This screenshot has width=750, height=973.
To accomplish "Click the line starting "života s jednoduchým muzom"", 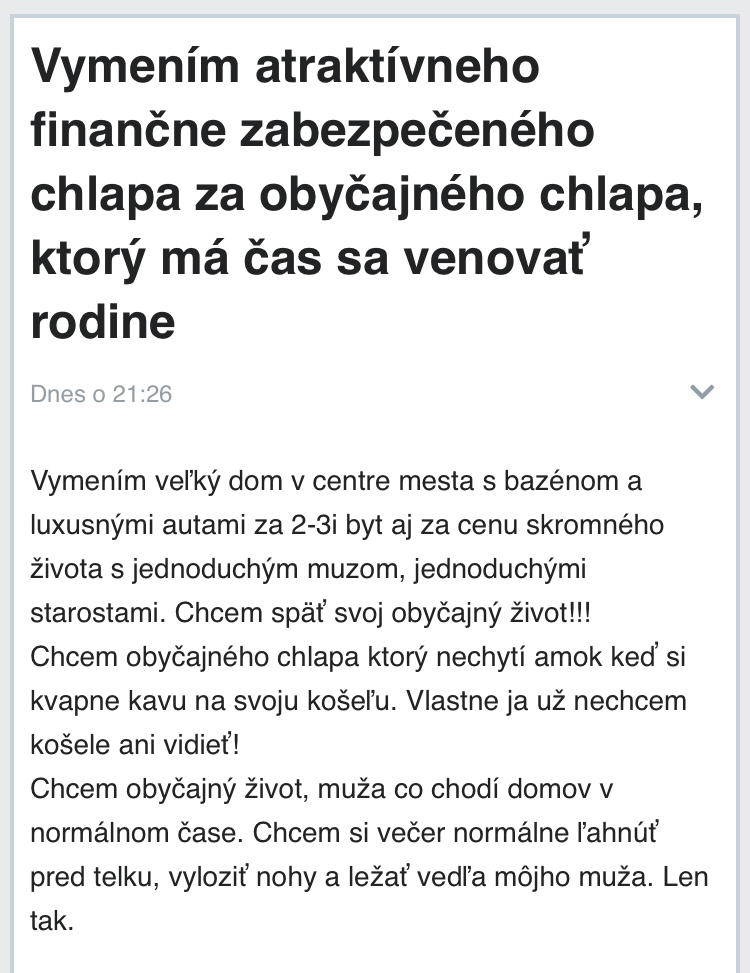I will click(x=308, y=569).
